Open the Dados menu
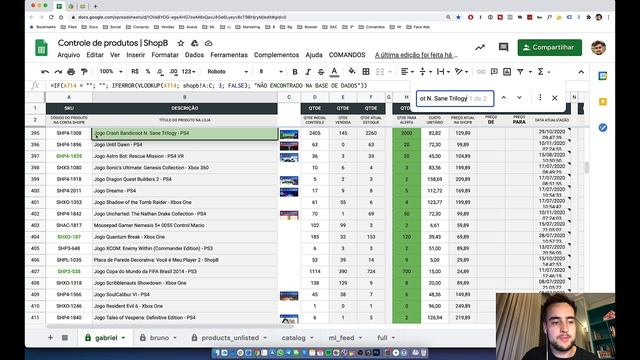Image resolution: width=640 pixels, height=360 pixels. [194, 55]
